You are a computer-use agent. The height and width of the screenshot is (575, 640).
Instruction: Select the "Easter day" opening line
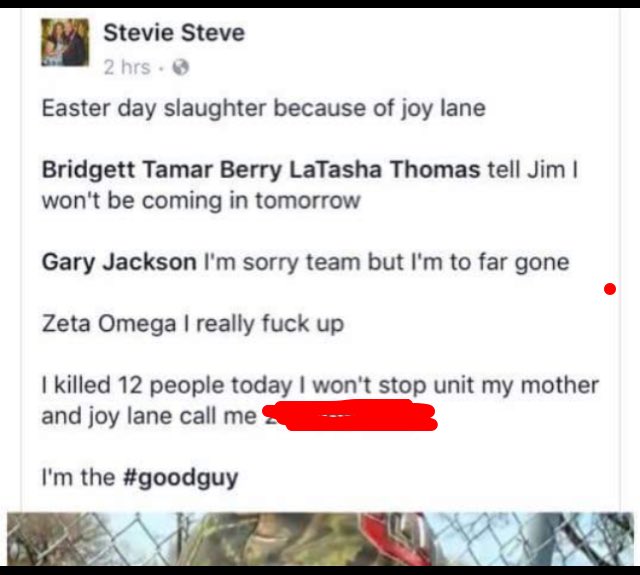(x=99, y=109)
